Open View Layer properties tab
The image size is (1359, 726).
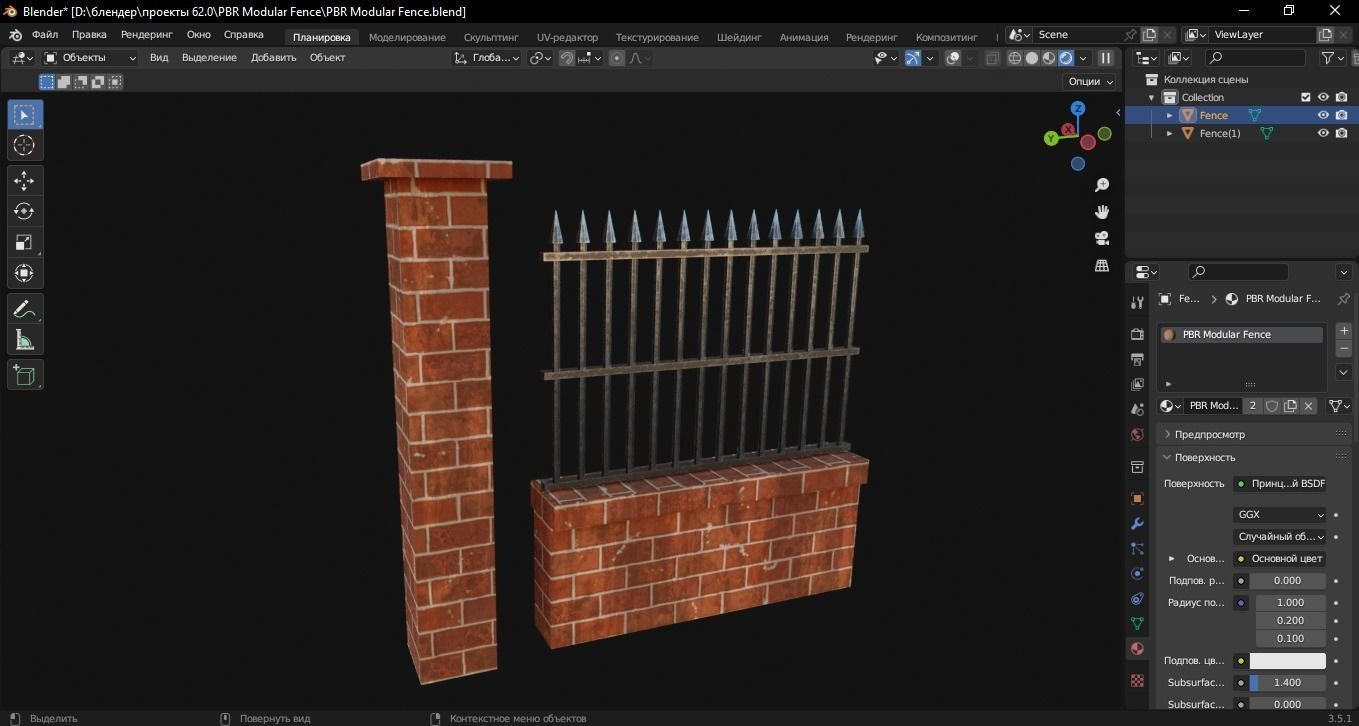tap(1137, 384)
